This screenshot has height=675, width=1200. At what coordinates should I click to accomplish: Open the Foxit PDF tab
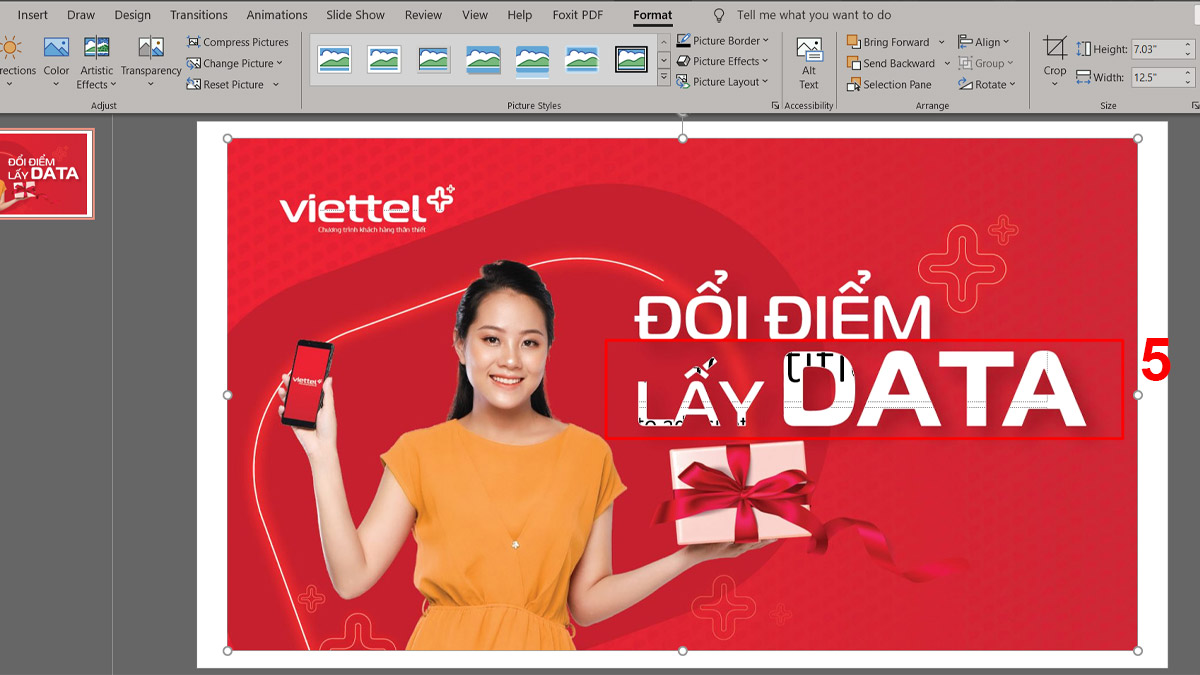tap(578, 14)
